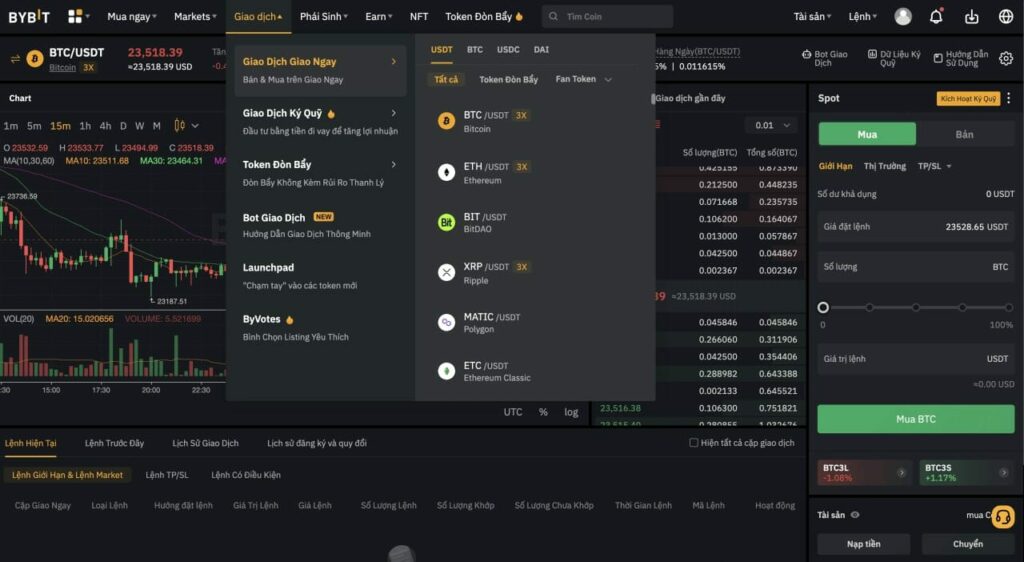Click the swap pair arrows icon
This screenshot has width=1024, height=562.
(x=15, y=59)
